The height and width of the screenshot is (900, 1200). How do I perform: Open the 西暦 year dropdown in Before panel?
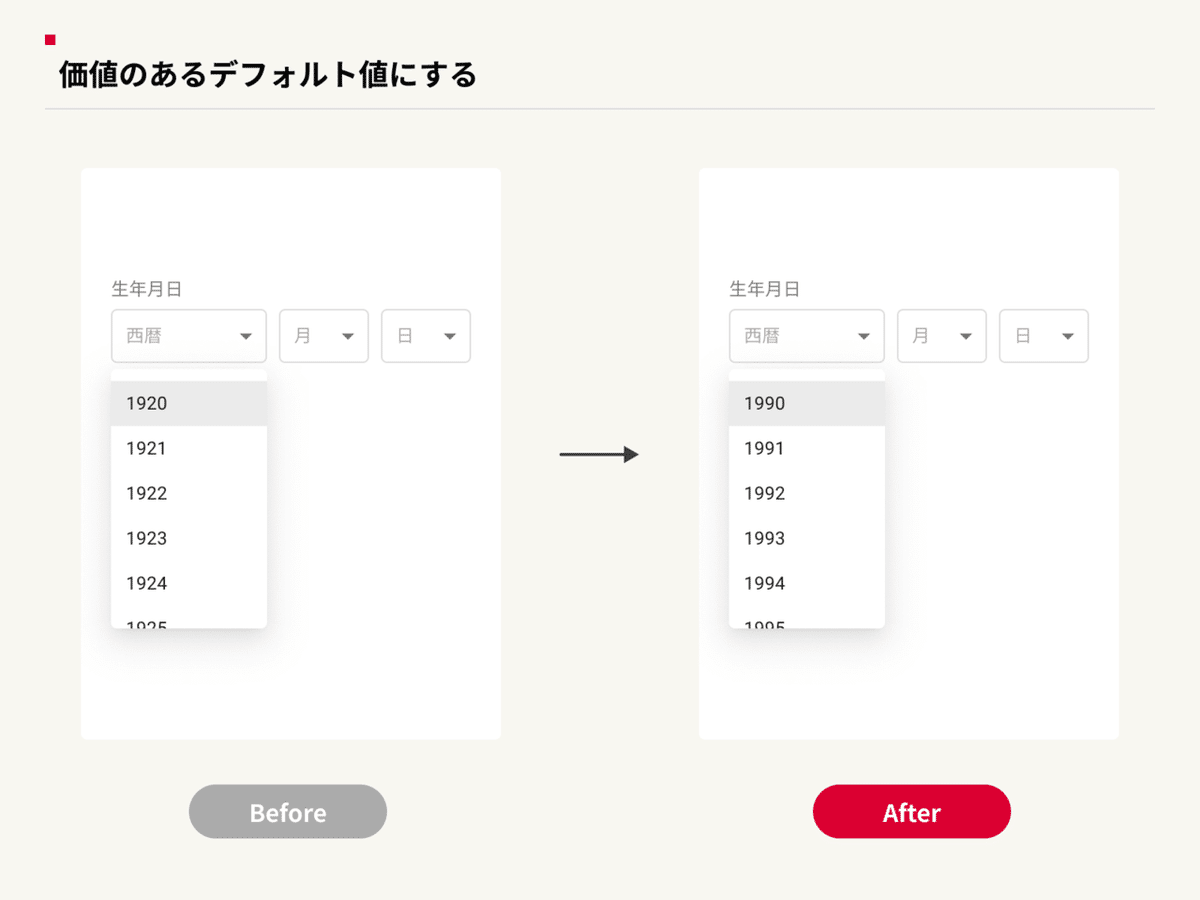[x=189, y=336]
